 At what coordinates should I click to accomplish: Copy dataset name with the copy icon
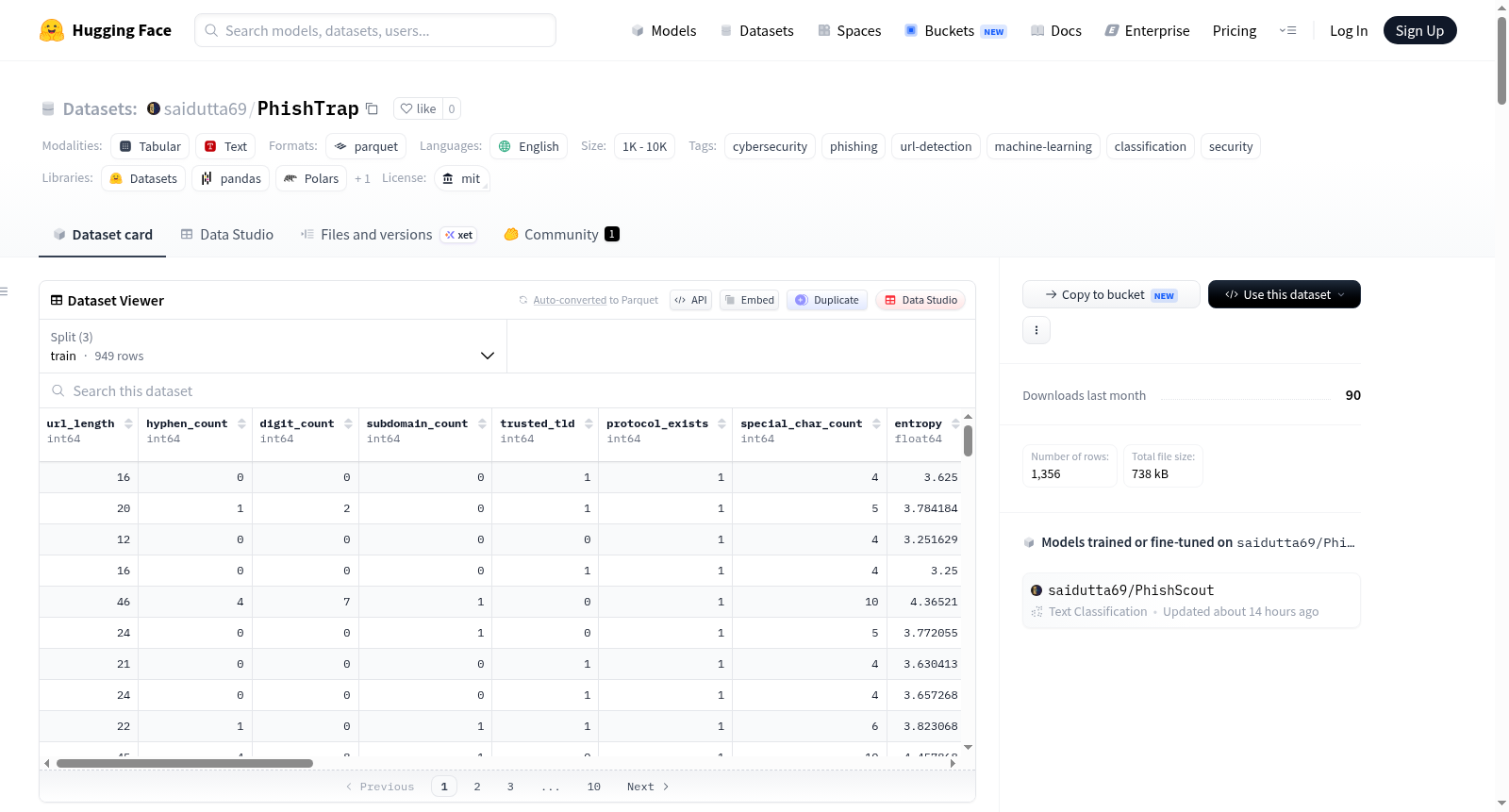tap(372, 108)
